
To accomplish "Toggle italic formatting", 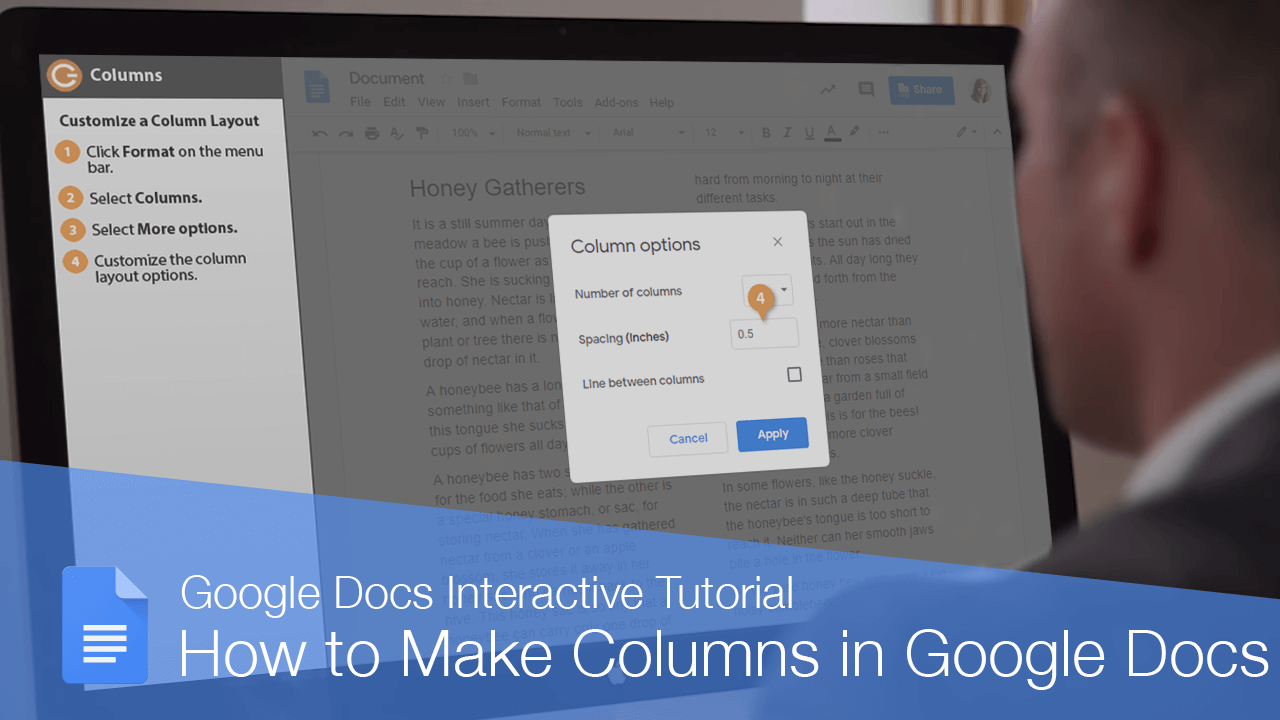I will tap(788, 131).
